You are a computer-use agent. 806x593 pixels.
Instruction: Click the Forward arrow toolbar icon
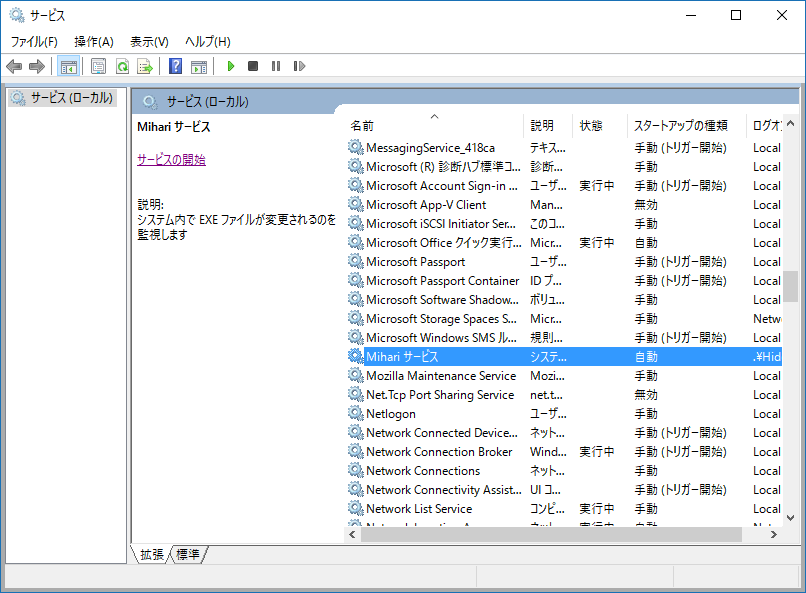pyautogui.click(x=37, y=66)
